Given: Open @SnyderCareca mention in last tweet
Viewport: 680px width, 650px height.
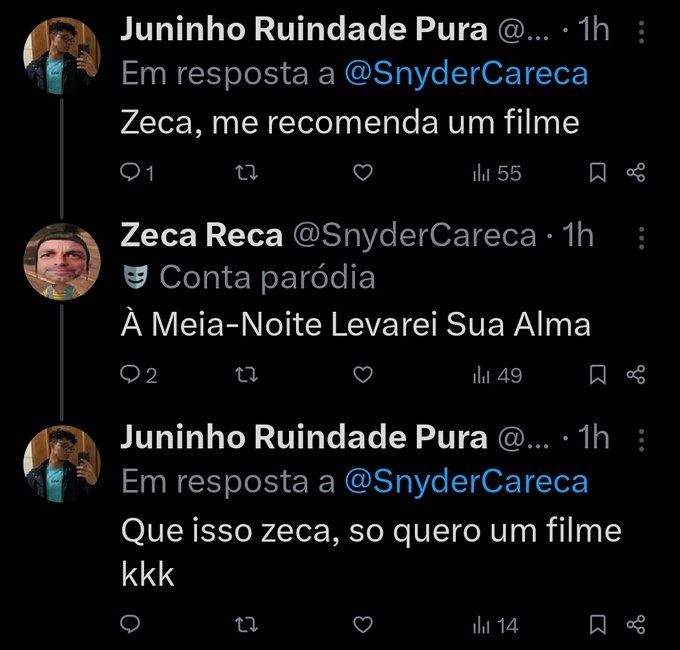Looking at the screenshot, I should coord(465,482).
